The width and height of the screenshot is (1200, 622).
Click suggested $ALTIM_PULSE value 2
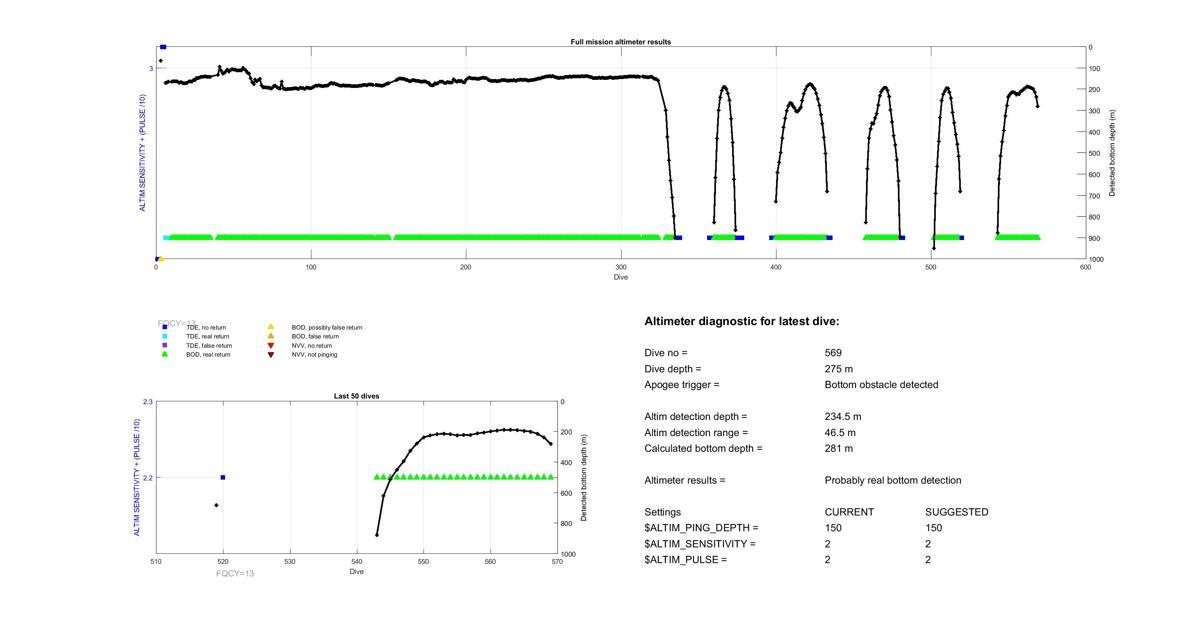click(x=928, y=560)
